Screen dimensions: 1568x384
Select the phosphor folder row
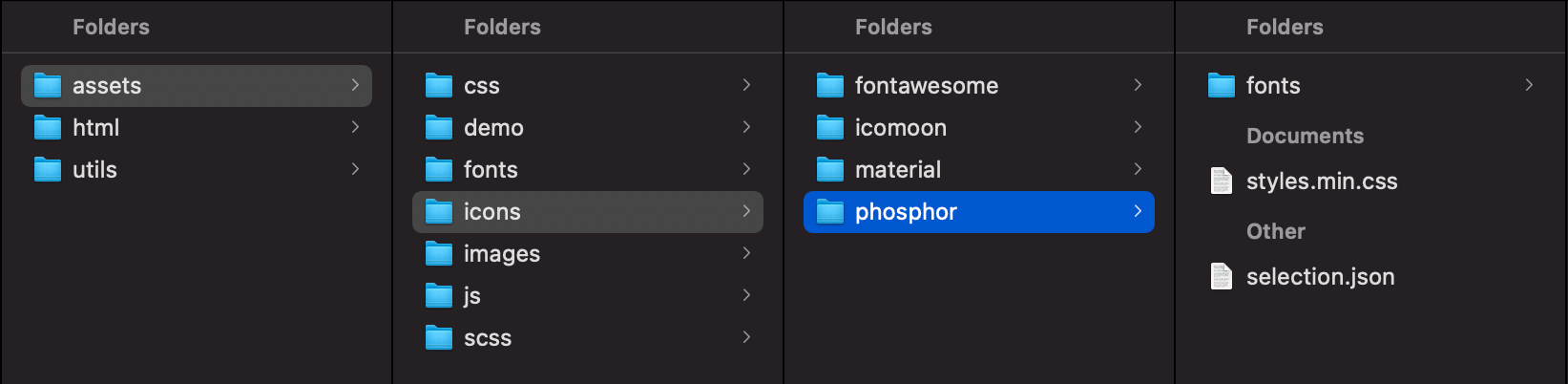point(978,212)
